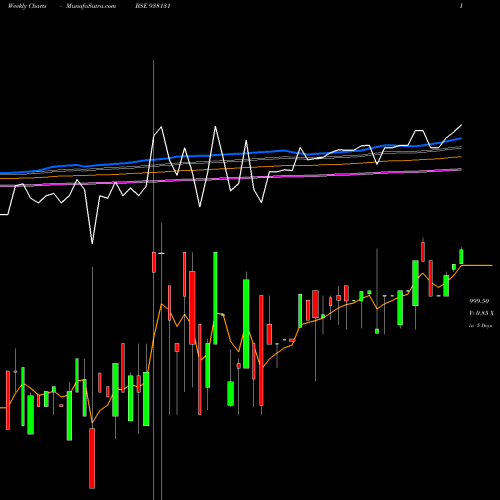Click the tall red candle at chart bottom
Image resolution: width=500 pixels, height=500 pixels.
point(92,458)
